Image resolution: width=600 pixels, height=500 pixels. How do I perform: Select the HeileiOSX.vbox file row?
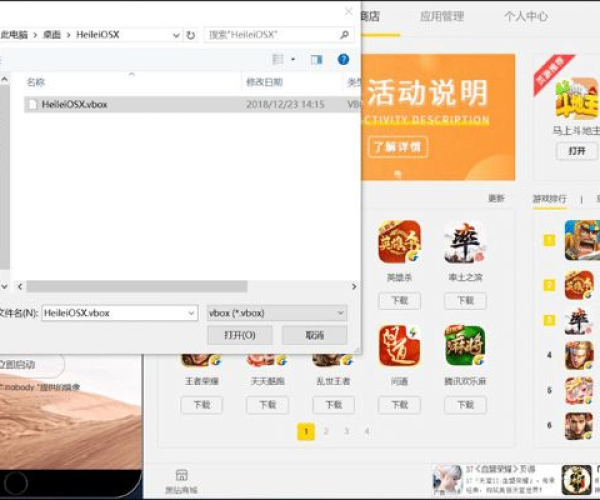pos(192,104)
